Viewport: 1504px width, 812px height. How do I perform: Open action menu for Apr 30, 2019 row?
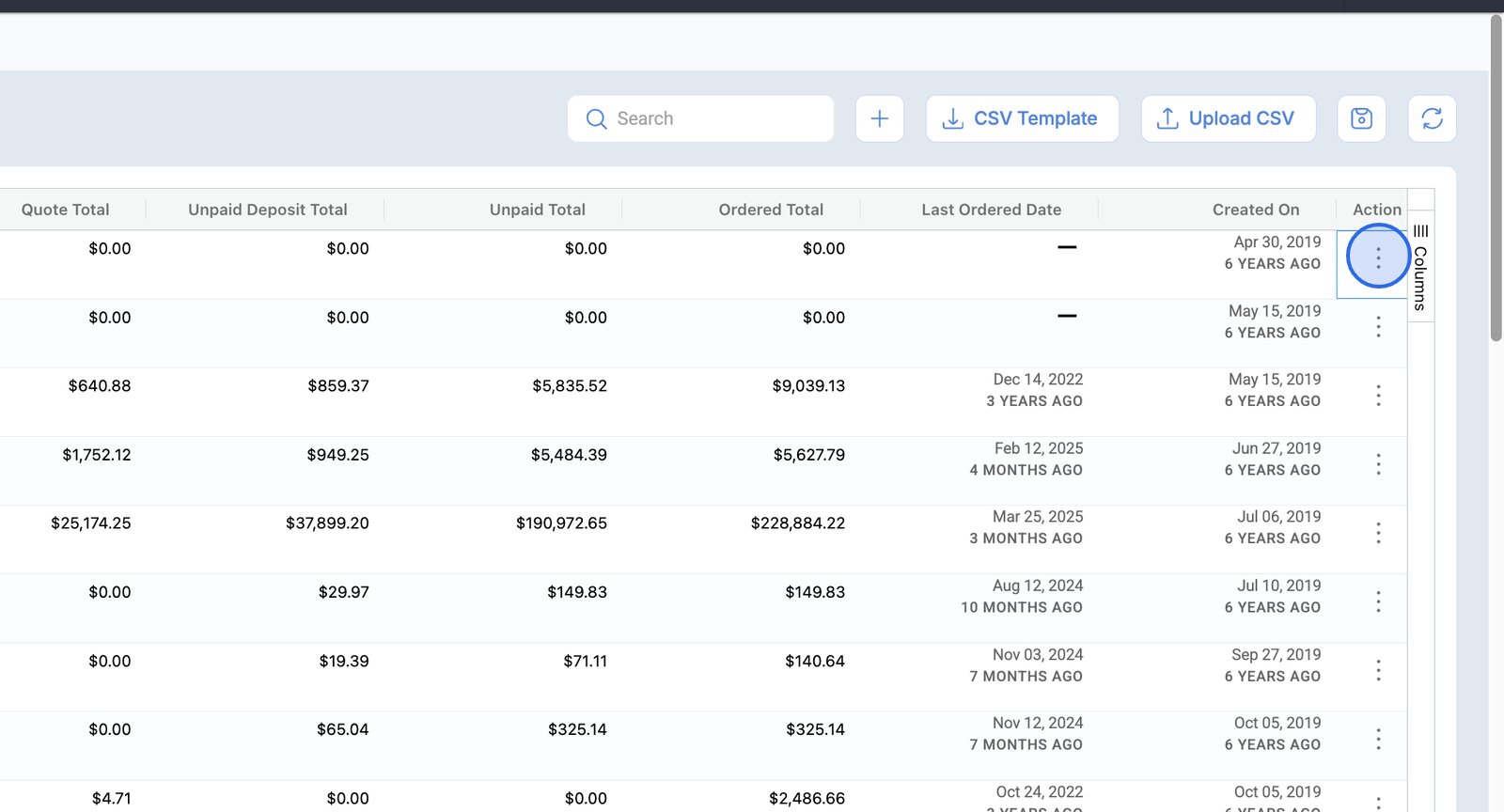(x=1378, y=257)
